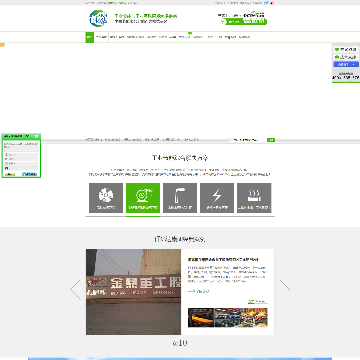Show the previous case with left arrow

point(76,289)
